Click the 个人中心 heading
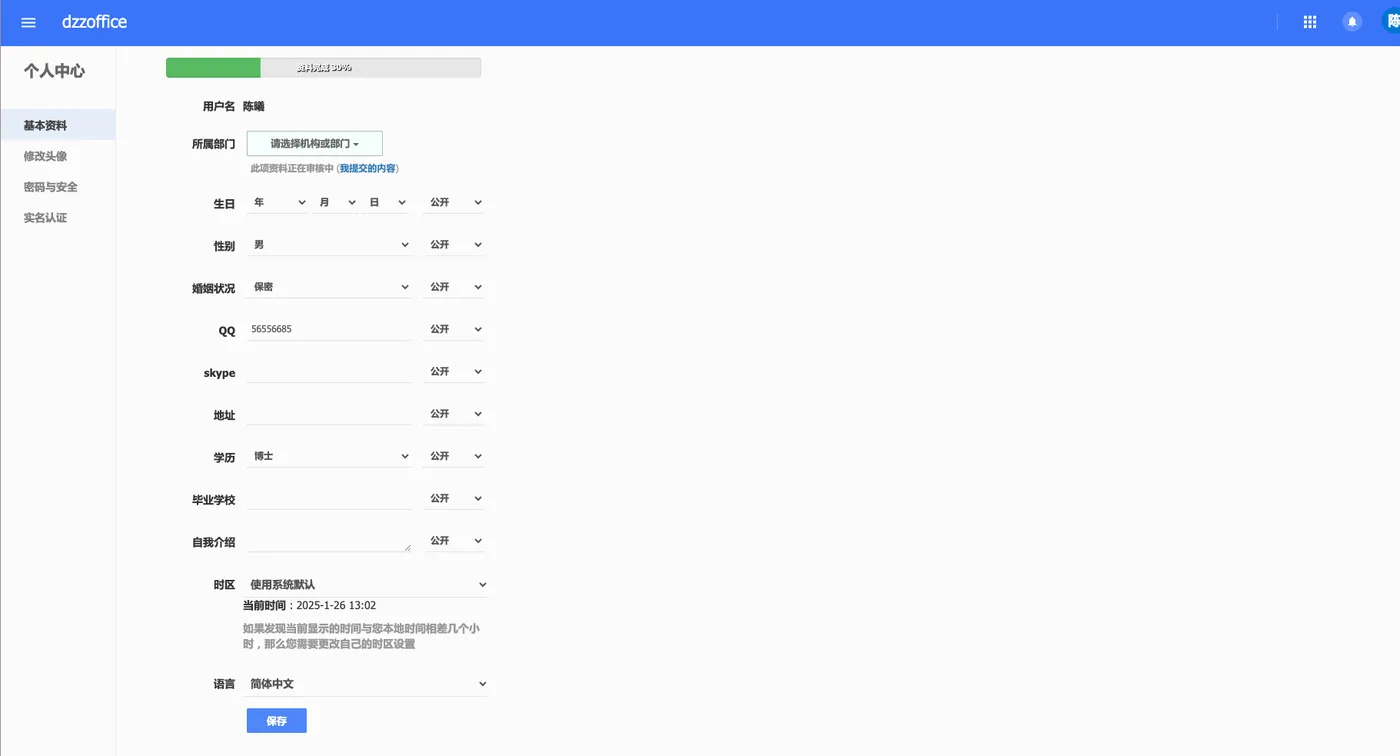This screenshot has height=756, width=1400. [x=55, y=71]
